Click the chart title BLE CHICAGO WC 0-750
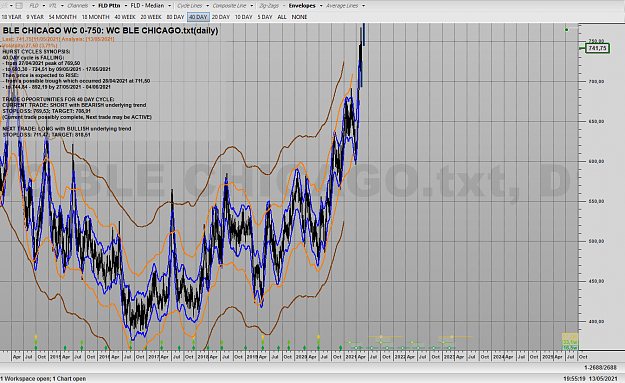The width and height of the screenshot is (625, 383). [110, 31]
